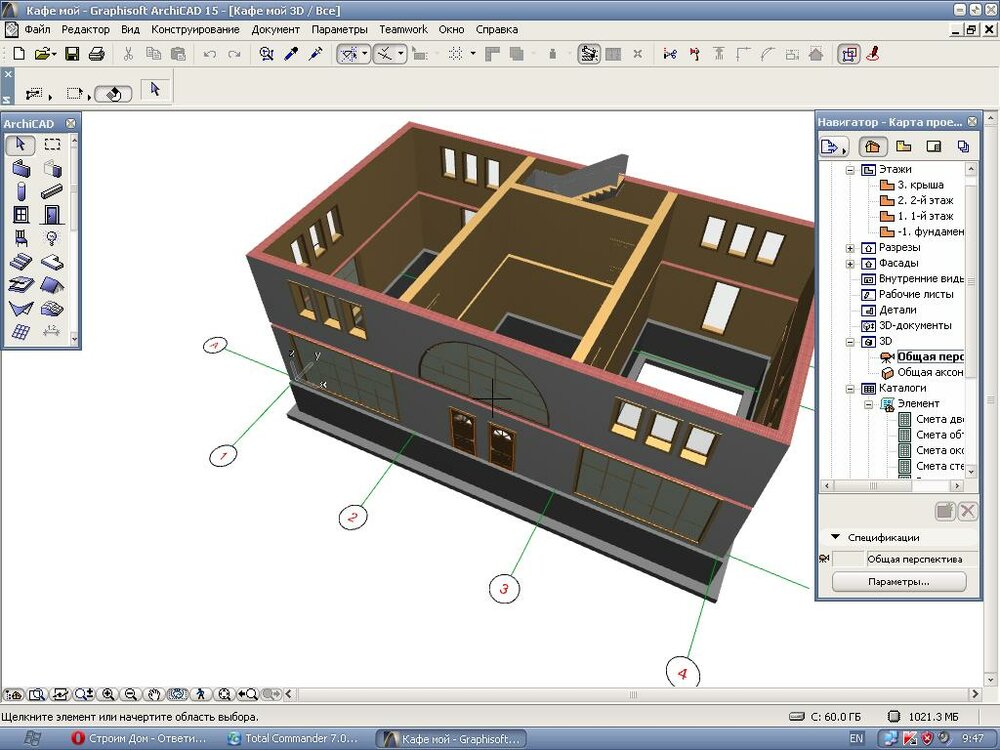The height and width of the screenshot is (750, 1000).
Task: Collapse the Этажи tree node
Action: point(850,170)
